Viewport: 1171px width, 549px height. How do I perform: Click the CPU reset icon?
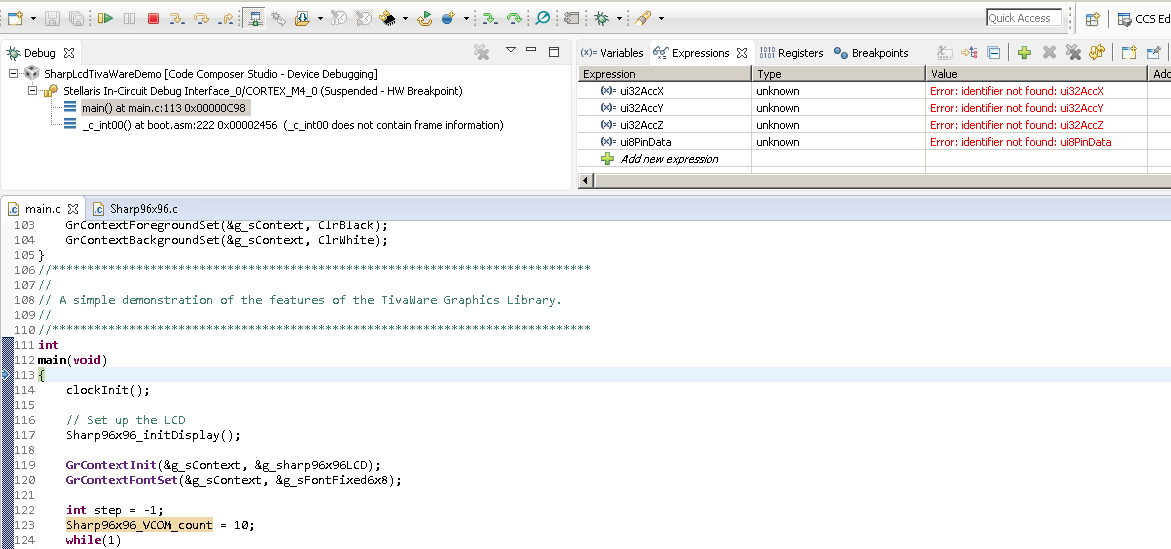pos(338,18)
